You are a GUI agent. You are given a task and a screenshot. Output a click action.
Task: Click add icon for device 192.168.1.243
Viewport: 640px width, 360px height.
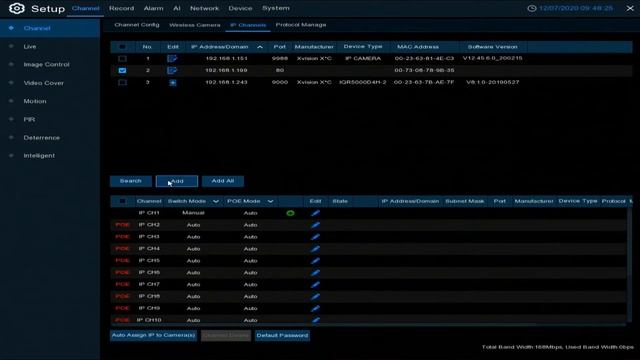[173, 82]
